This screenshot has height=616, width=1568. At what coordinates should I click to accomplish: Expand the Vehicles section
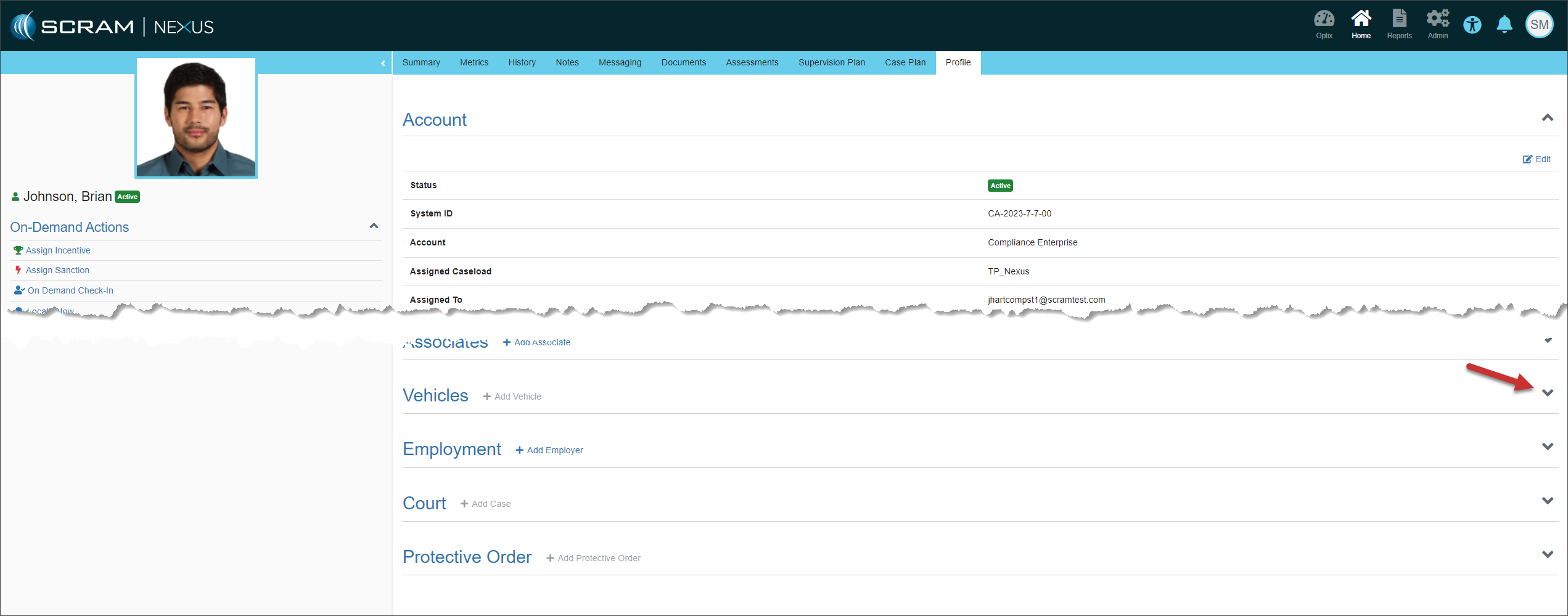pos(1547,393)
